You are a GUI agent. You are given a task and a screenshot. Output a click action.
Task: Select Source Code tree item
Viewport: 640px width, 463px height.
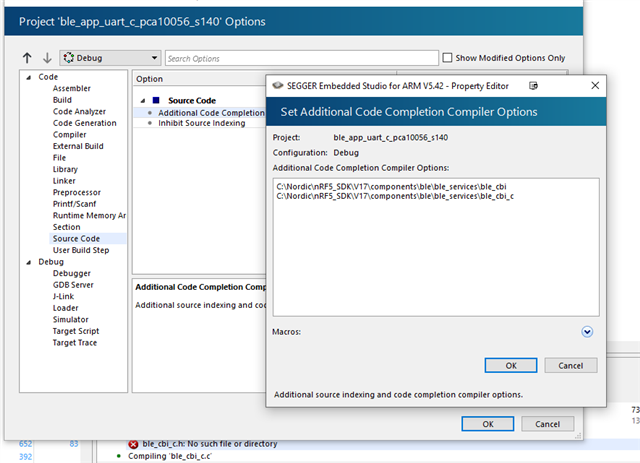76,238
